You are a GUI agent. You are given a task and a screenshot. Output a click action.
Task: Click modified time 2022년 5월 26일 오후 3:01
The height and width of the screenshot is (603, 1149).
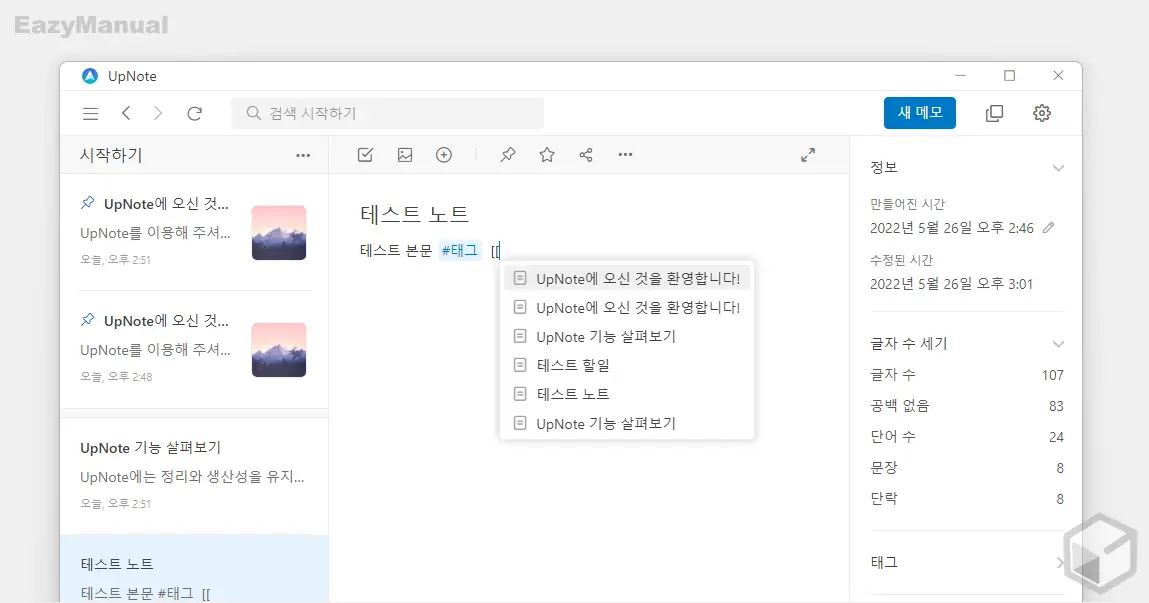click(951, 284)
